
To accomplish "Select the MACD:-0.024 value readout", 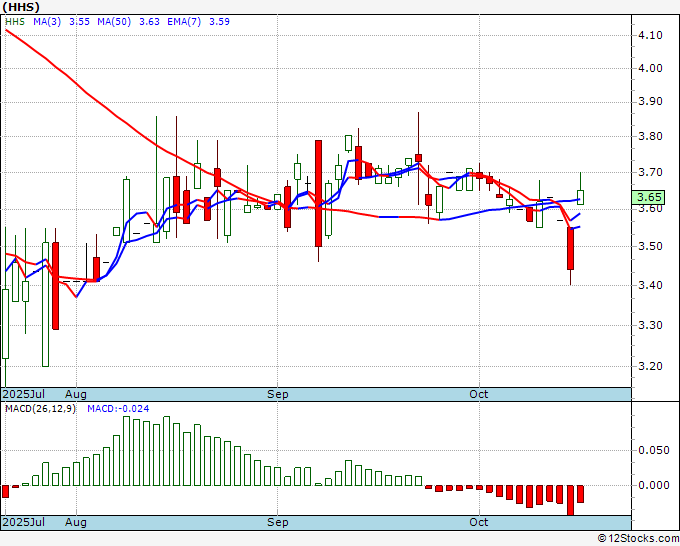I will [118, 409].
